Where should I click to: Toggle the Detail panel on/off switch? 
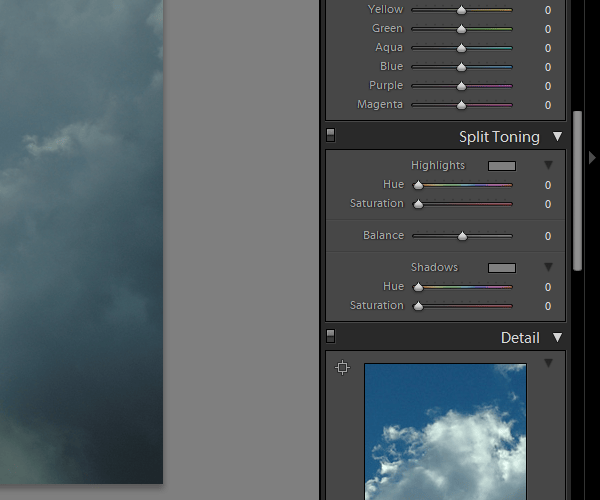(x=331, y=337)
